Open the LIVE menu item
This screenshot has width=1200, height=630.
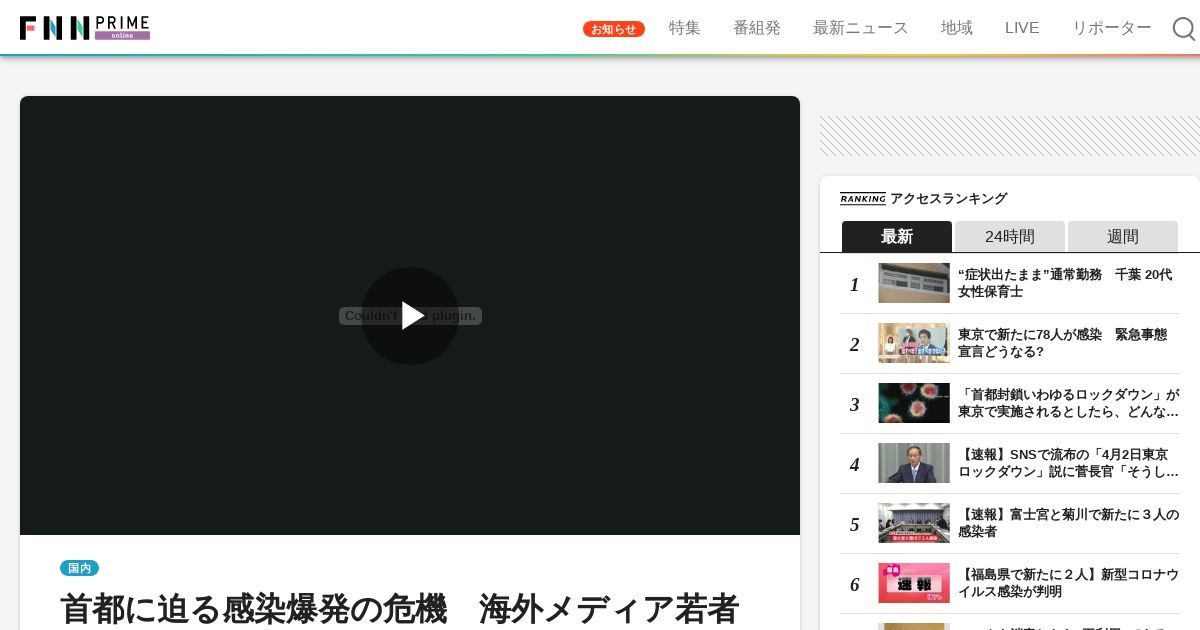(x=1022, y=28)
